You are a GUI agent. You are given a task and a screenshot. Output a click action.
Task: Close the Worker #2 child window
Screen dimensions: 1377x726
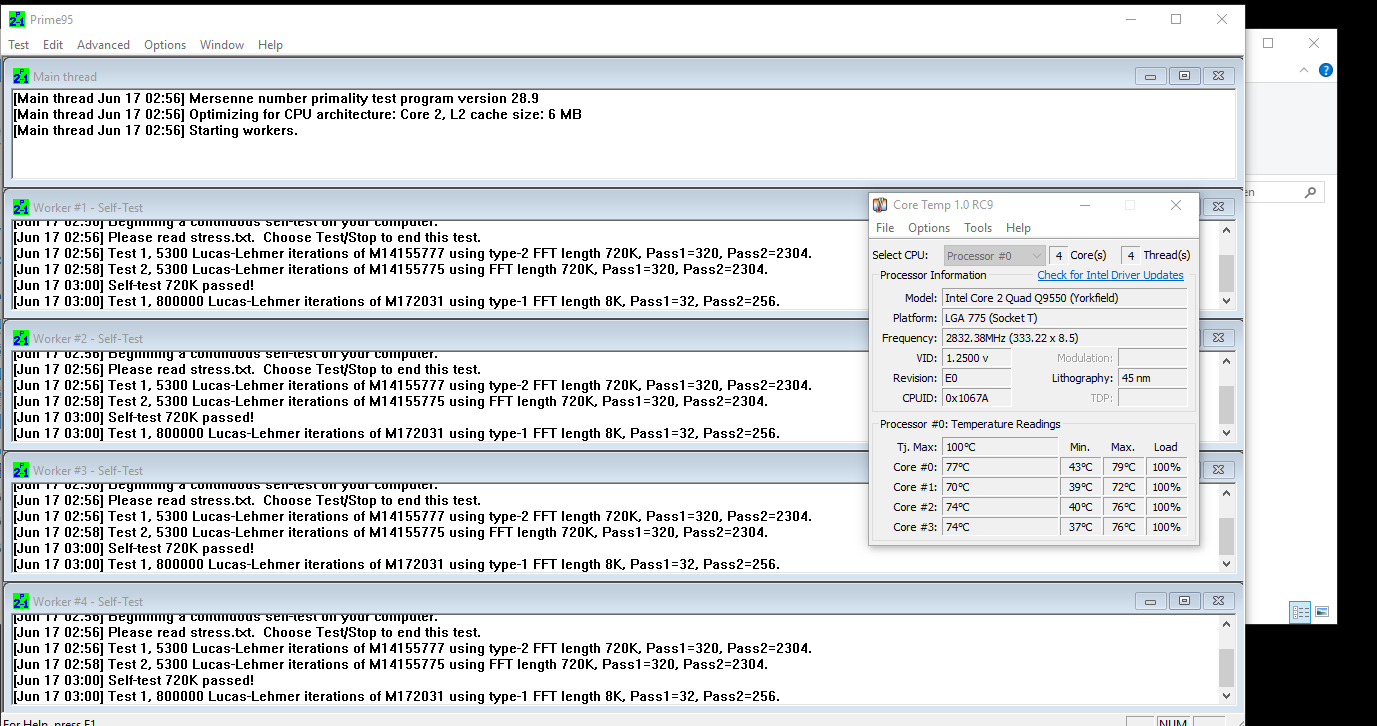click(x=1218, y=338)
